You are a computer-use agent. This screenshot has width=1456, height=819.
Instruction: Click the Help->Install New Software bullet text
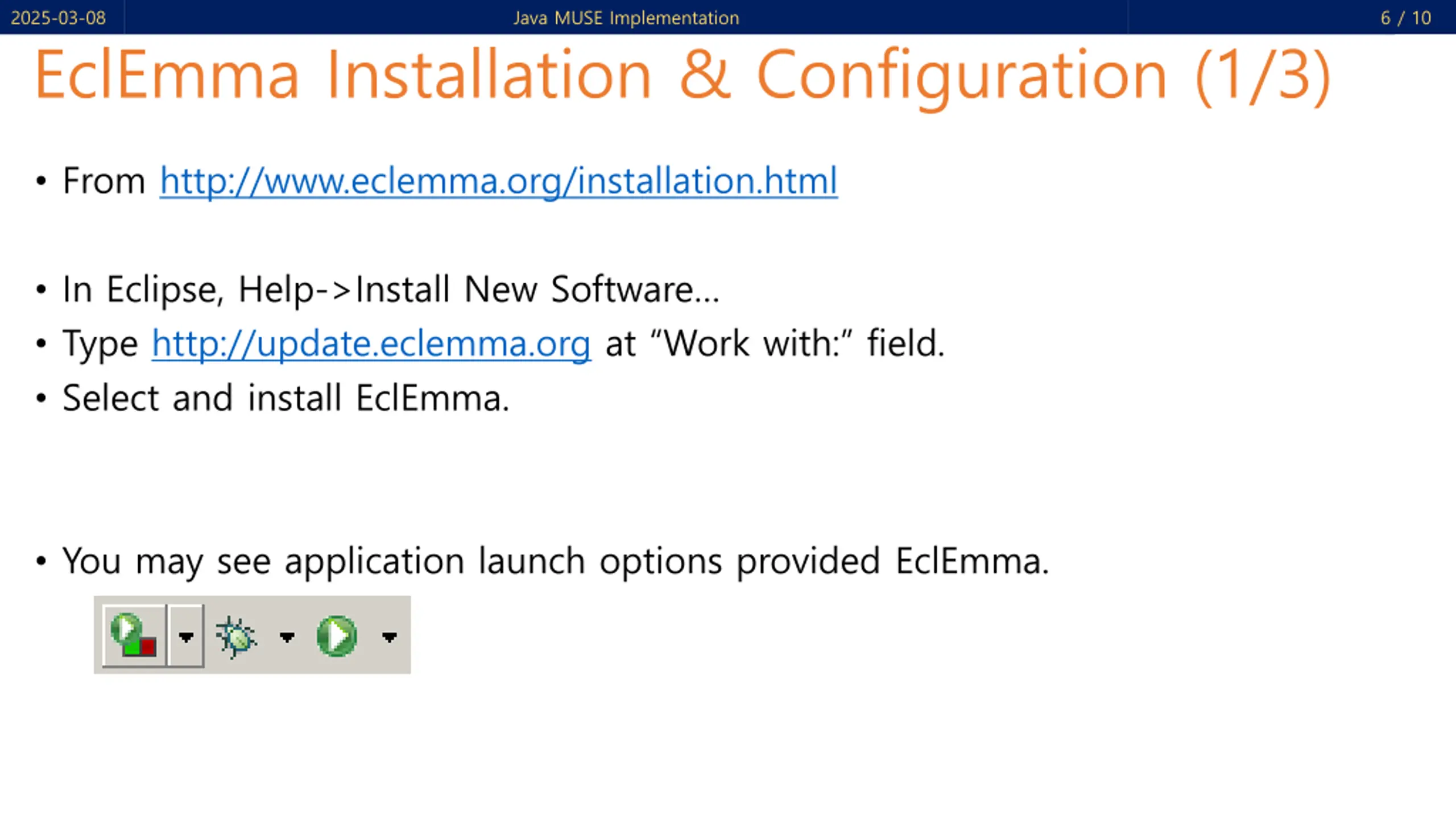coord(391,289)
